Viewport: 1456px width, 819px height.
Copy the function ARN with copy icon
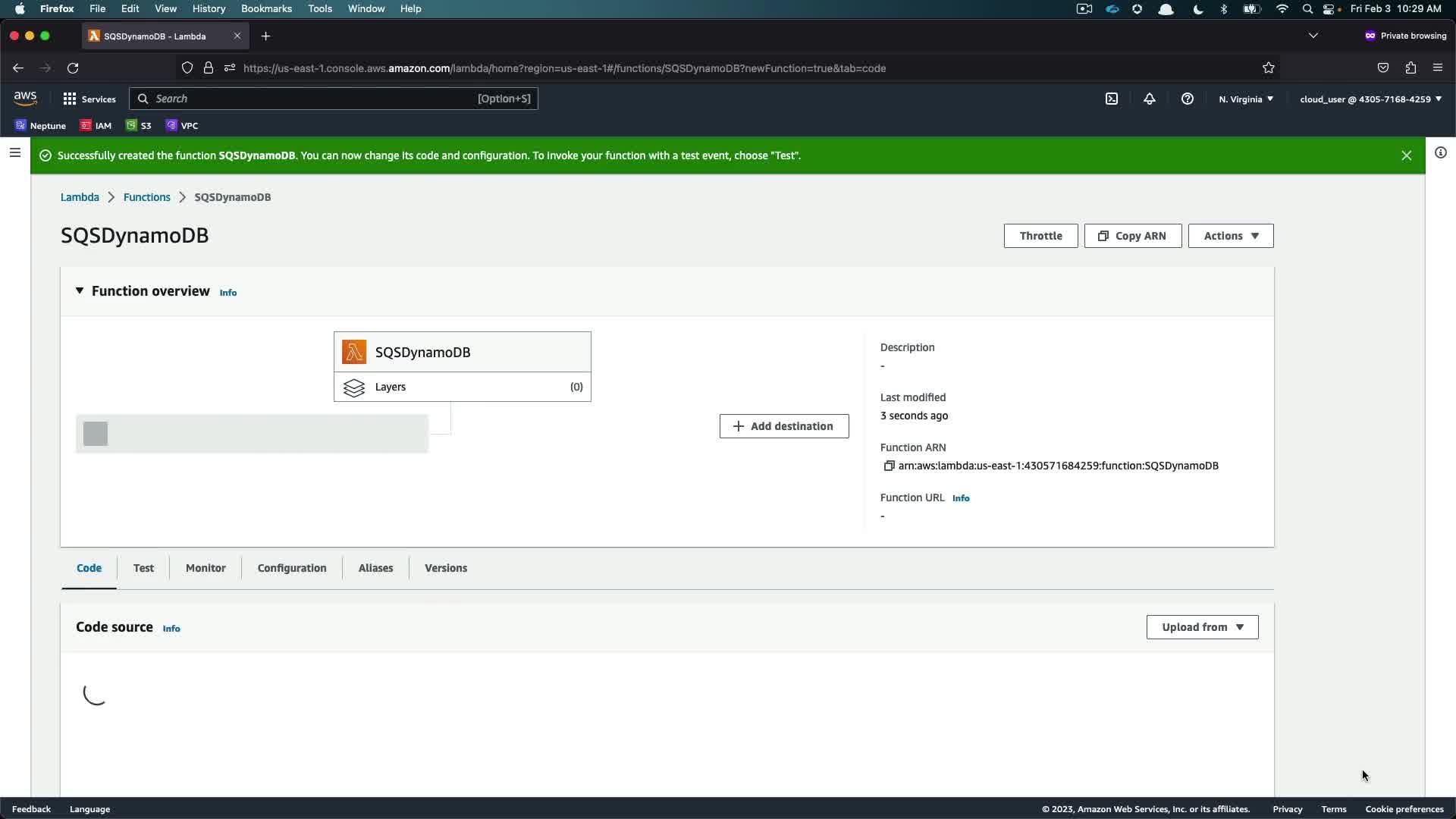[889, 466]
